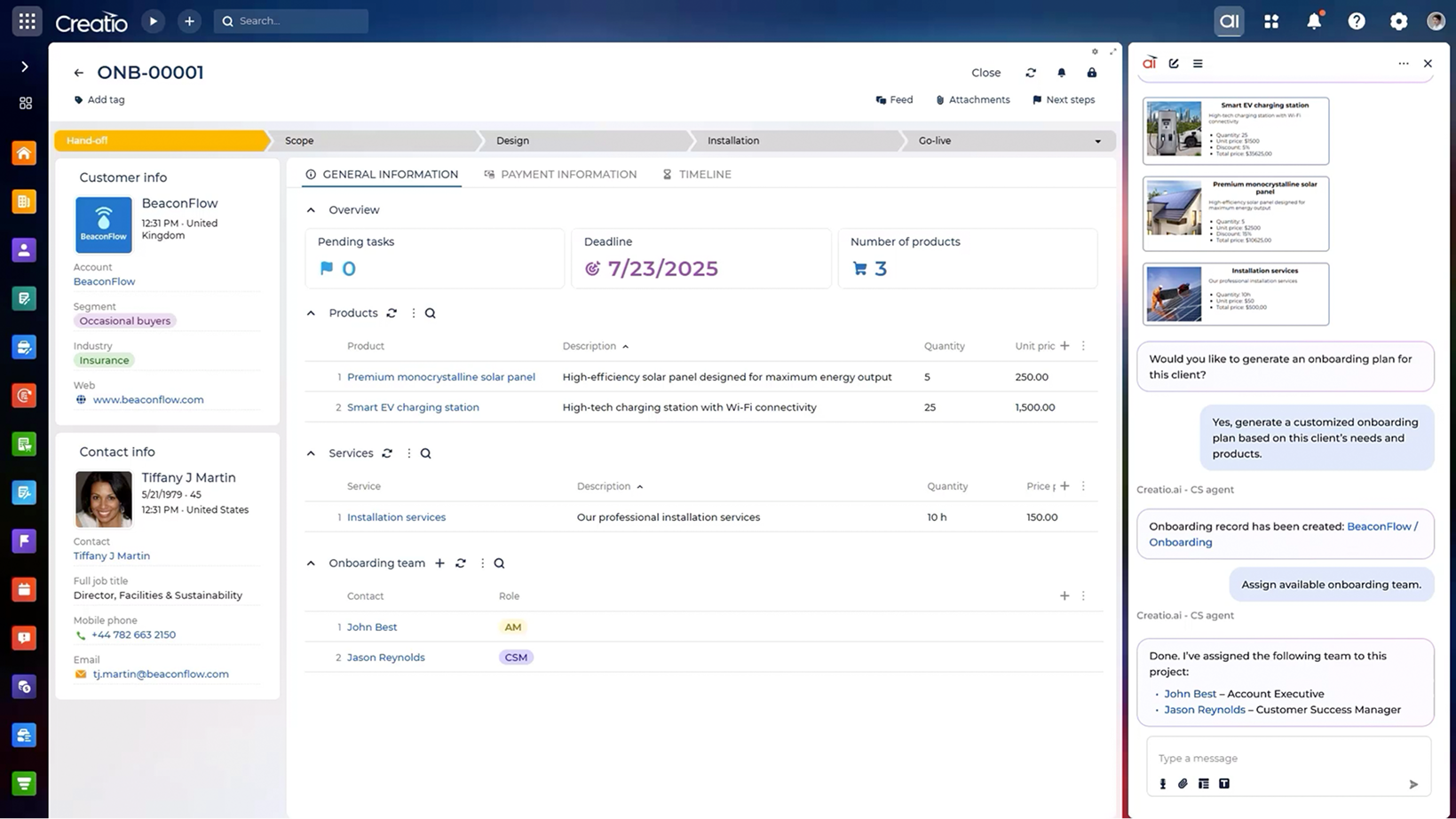Visit www.beaconflow.com website link

pyautogui.click(x=147, y=399)
